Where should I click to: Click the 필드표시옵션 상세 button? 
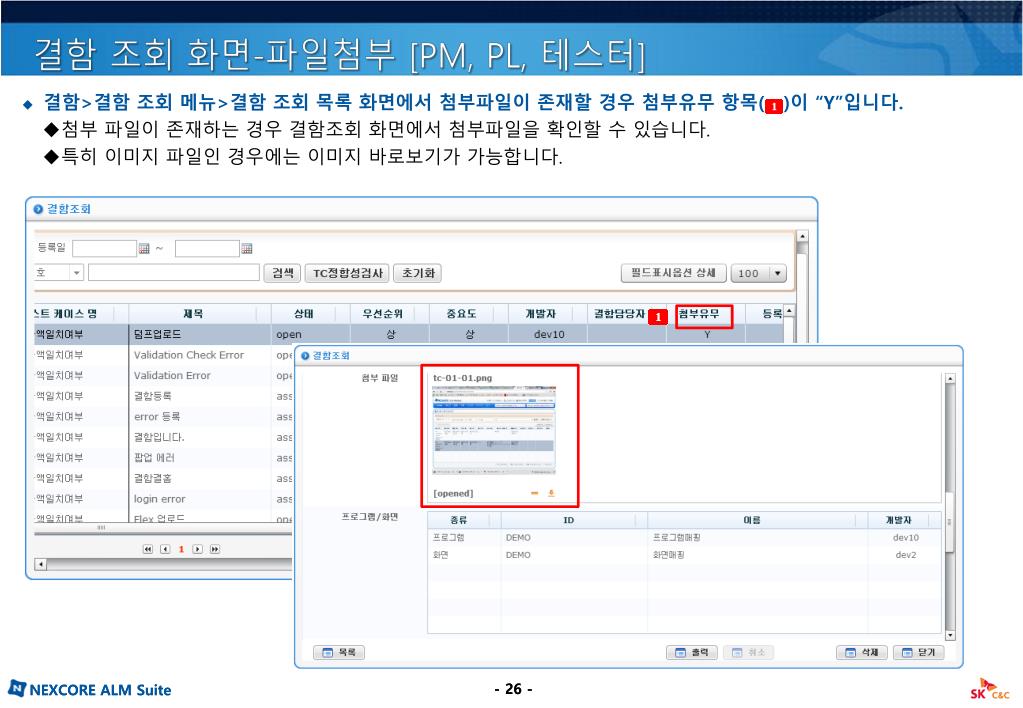(x=674, y=273)
